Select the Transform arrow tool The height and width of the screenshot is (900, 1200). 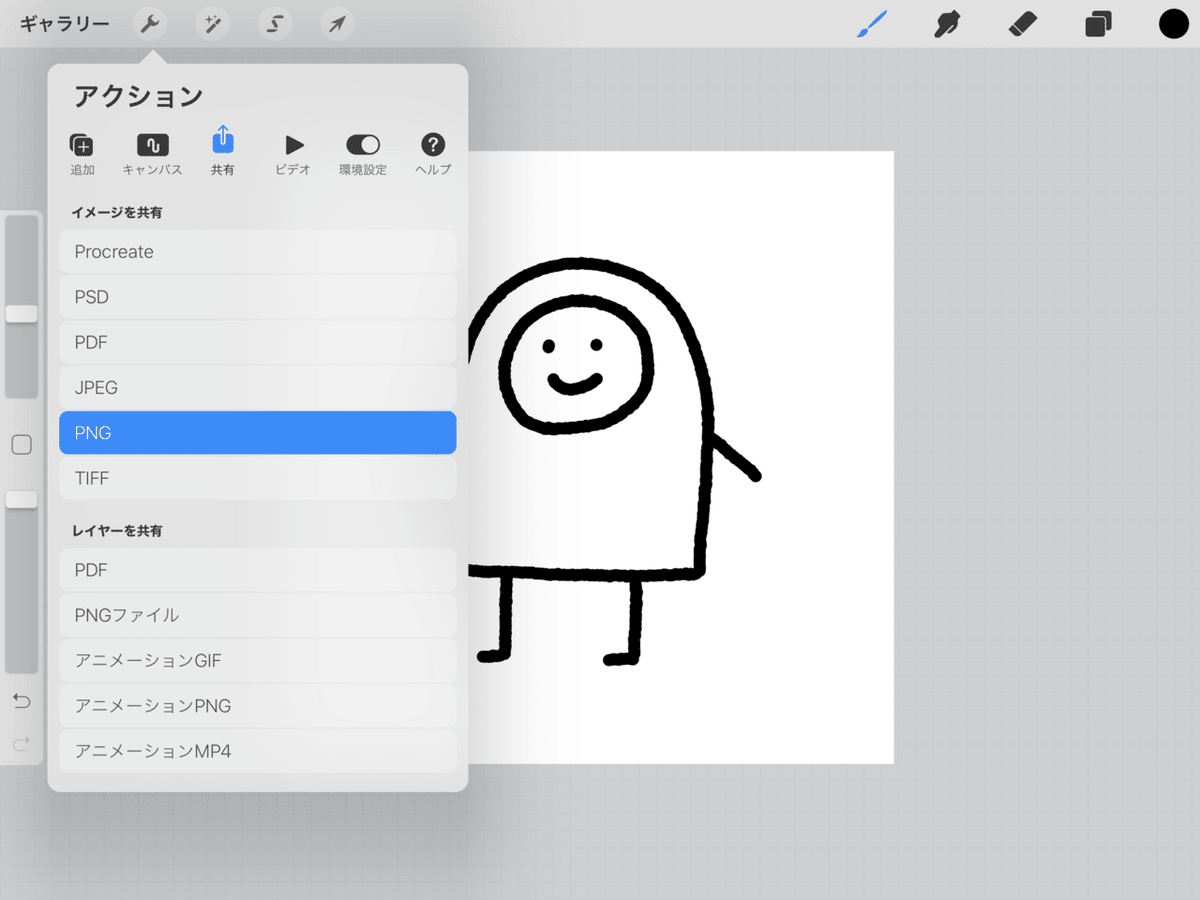point(338,24)
